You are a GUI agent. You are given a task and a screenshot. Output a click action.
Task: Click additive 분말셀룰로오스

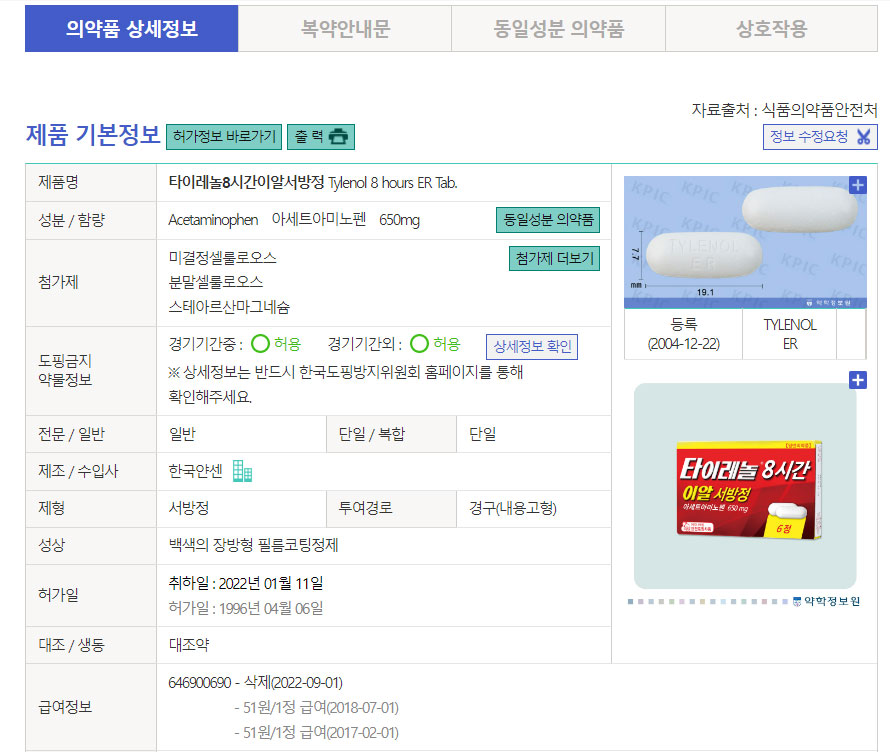(216, 282)
